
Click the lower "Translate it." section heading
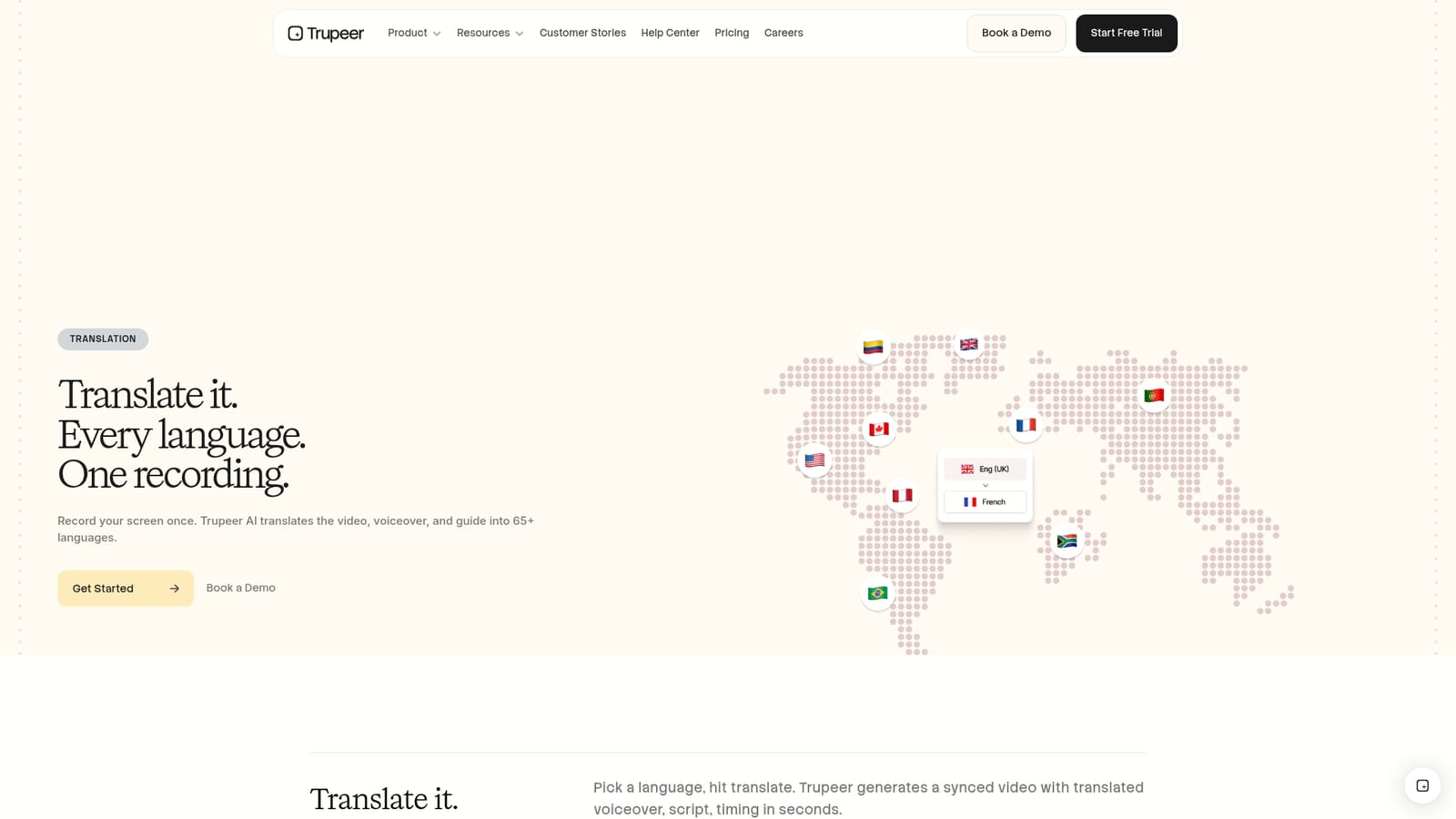click(383, 799)
